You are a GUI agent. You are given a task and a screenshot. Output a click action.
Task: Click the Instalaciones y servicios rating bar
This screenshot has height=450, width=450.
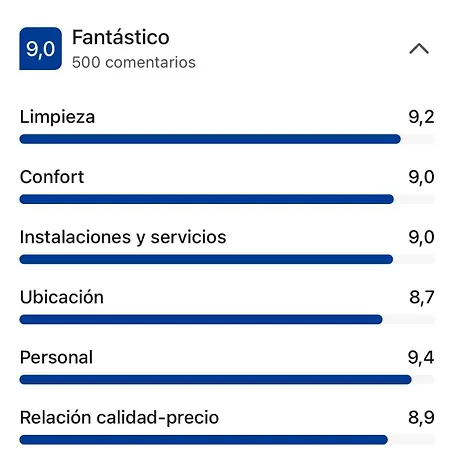(x=227, y=259)
